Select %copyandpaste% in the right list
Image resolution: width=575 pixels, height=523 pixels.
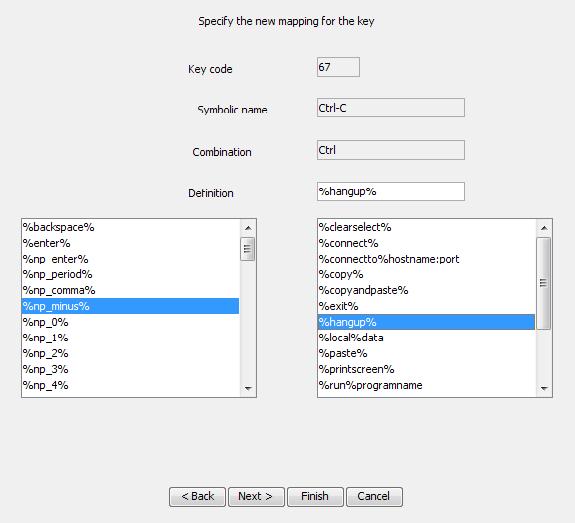point(426,290)
